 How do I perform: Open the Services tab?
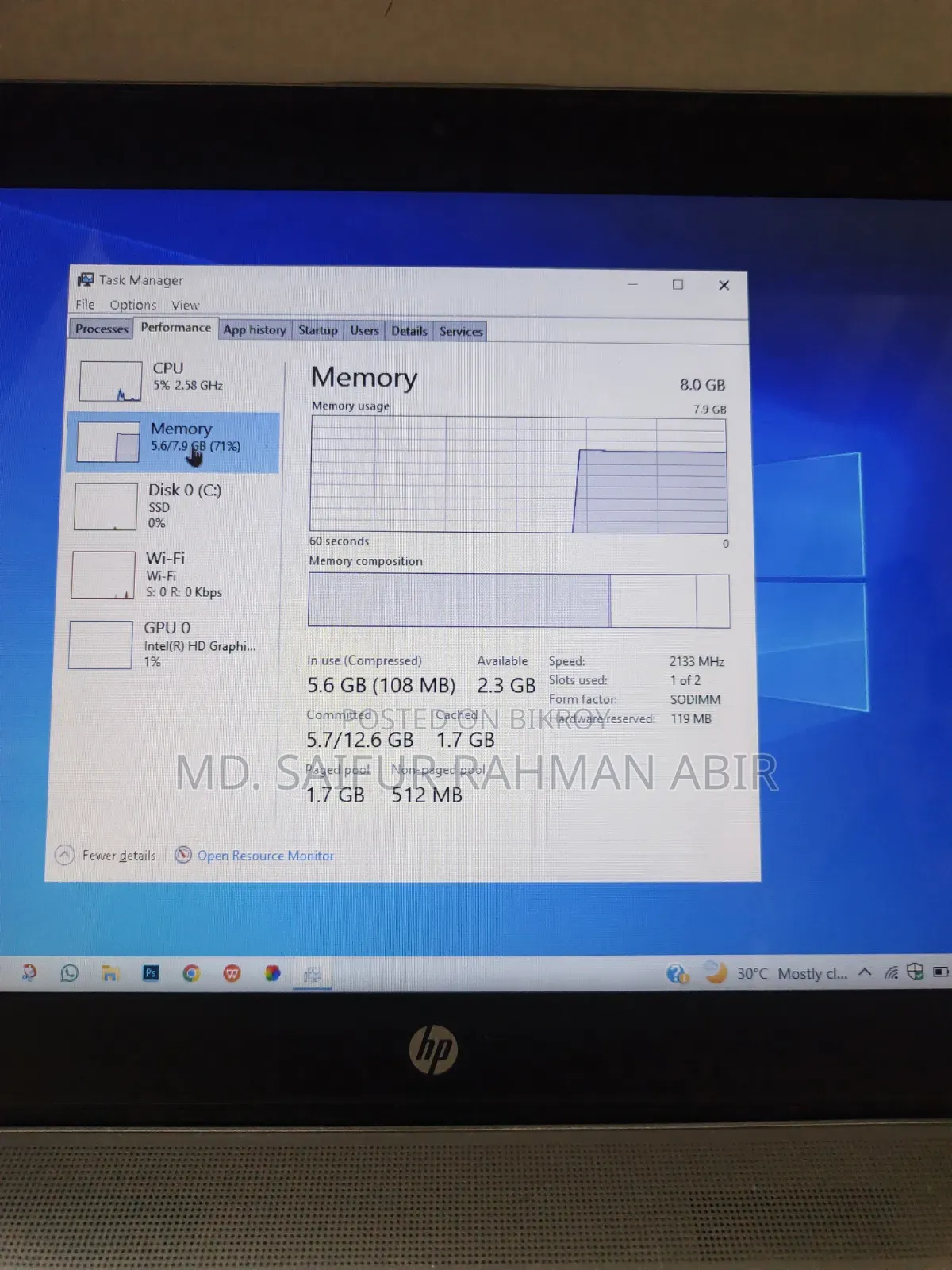tap(461, 331)
